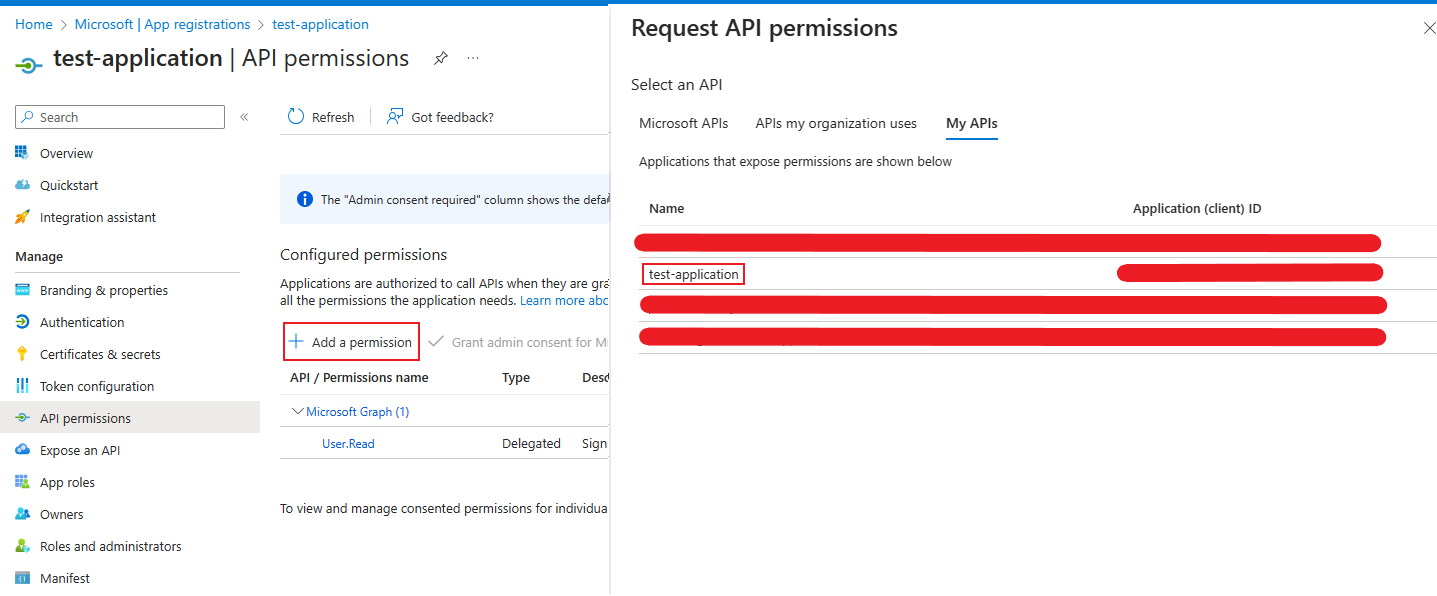Open Microsoft Graph (1) link

pyautogui.click(x=357, y=411)
